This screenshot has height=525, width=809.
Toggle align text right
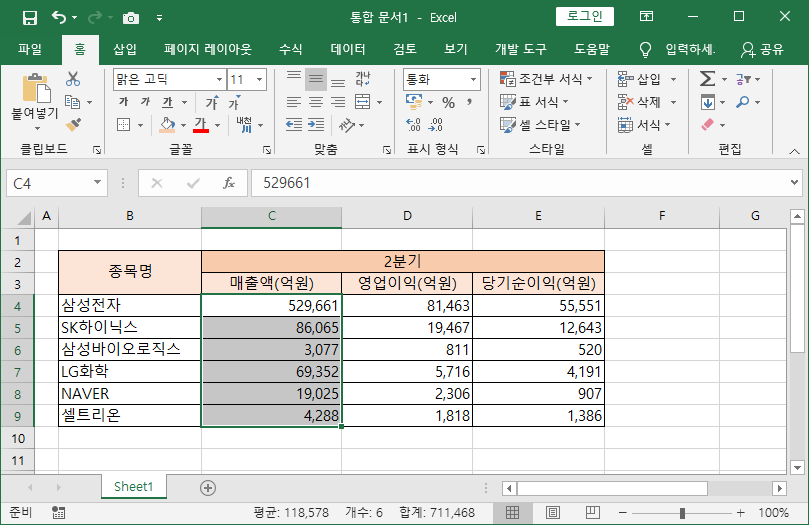(x=338, y=102)
